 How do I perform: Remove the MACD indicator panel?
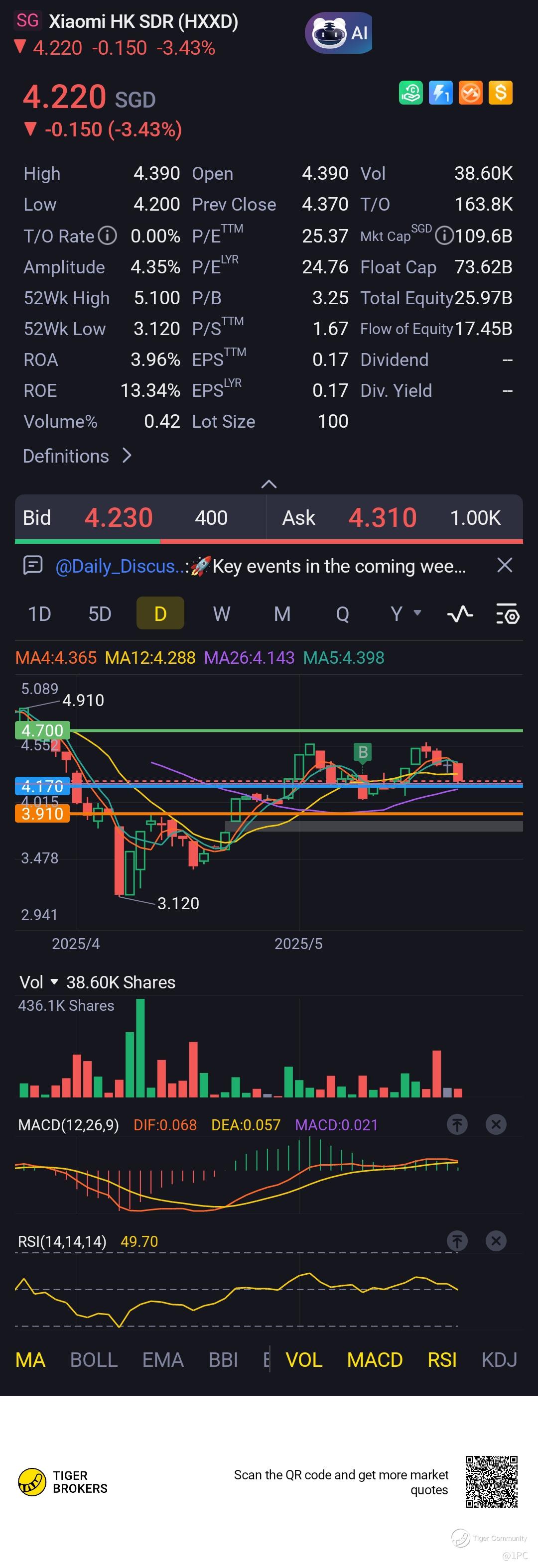coord(496,1124)
